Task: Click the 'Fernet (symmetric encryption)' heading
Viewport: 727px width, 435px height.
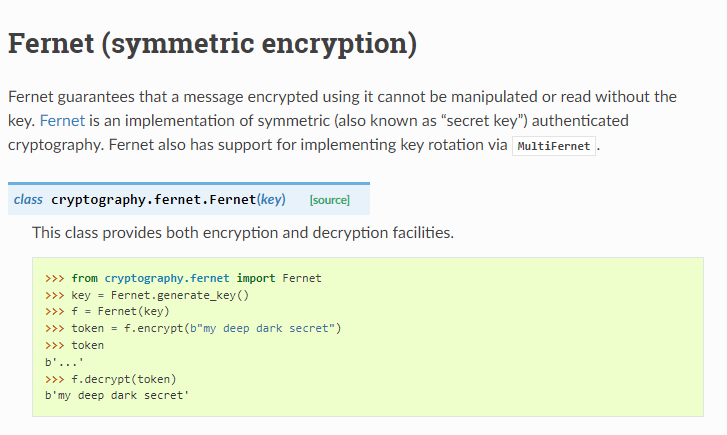Action: click(x=212, y=44)
